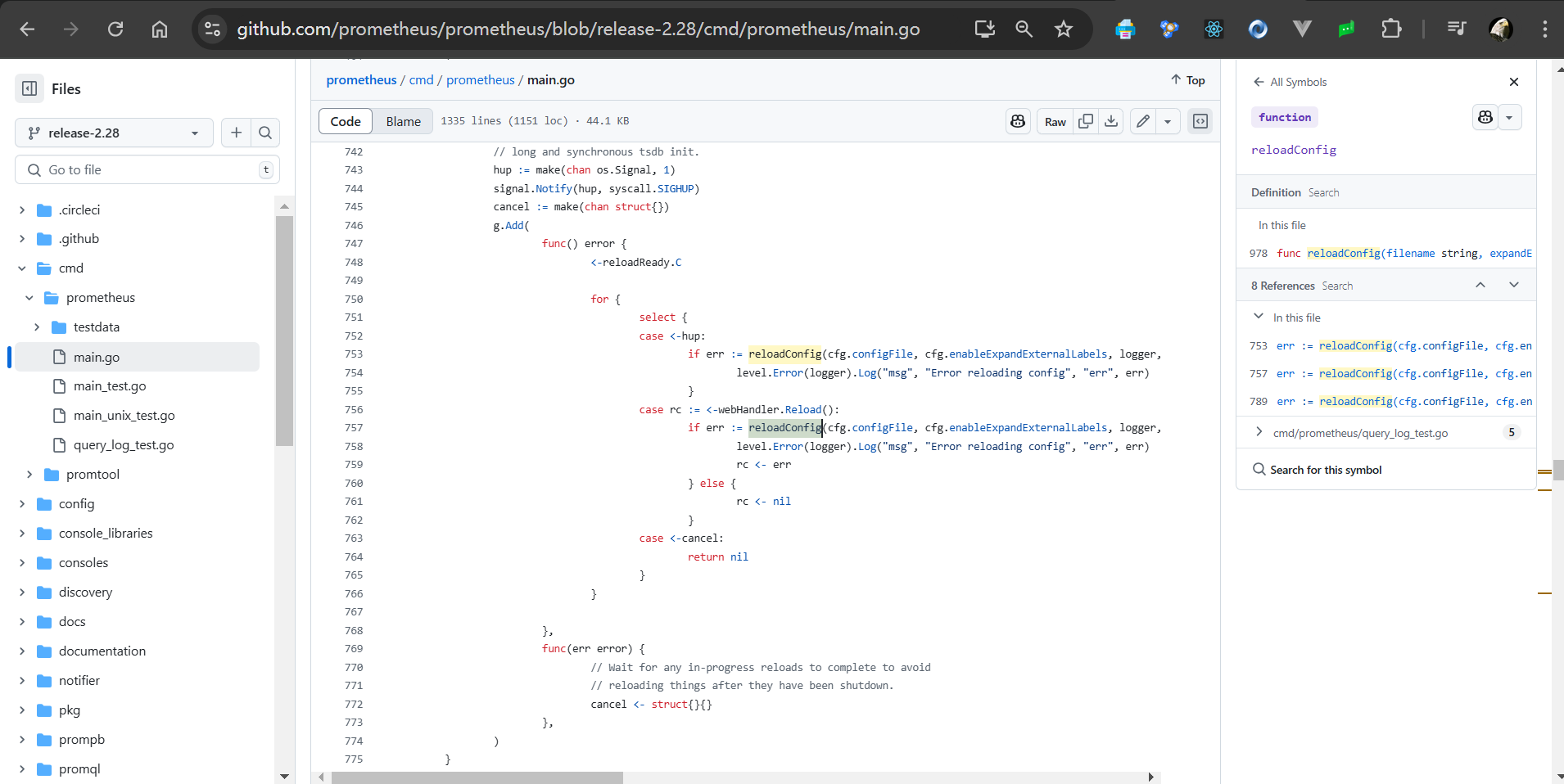Expand the .circleci folder
1564x784 pixels.
point(22,210)
